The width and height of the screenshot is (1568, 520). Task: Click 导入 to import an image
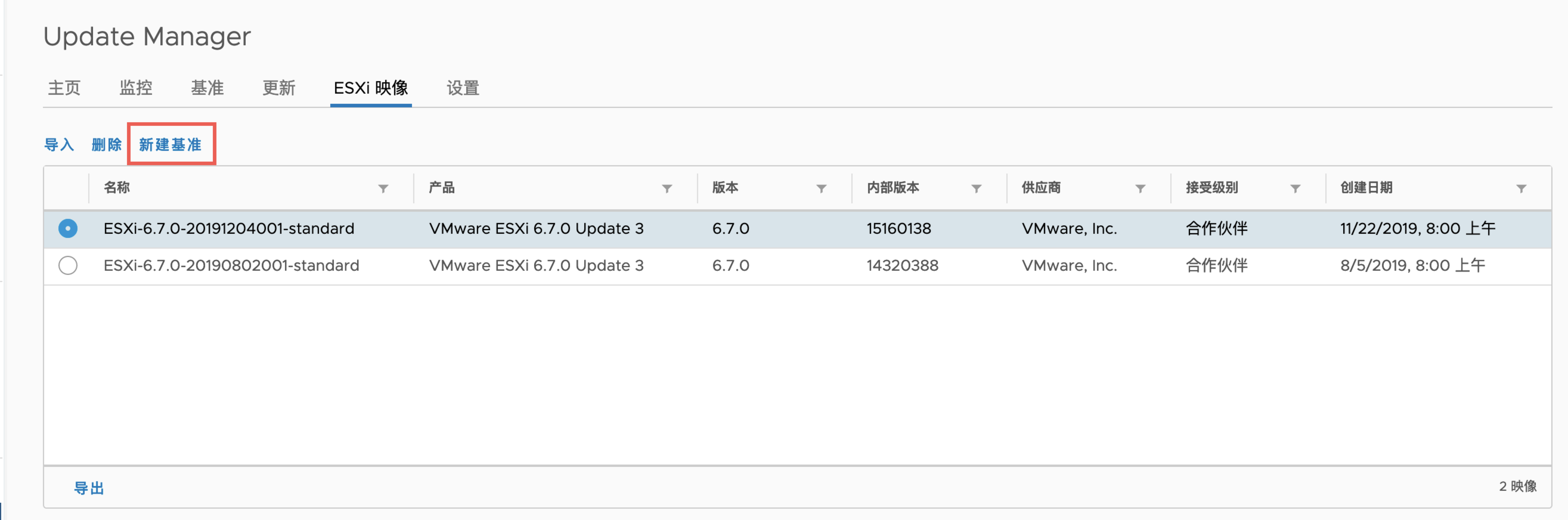click(x=59, y=145)
